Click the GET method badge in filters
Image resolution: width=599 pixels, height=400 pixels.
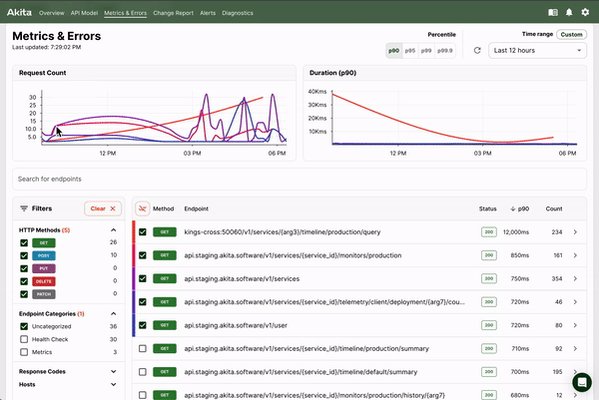tap(44, 243)
